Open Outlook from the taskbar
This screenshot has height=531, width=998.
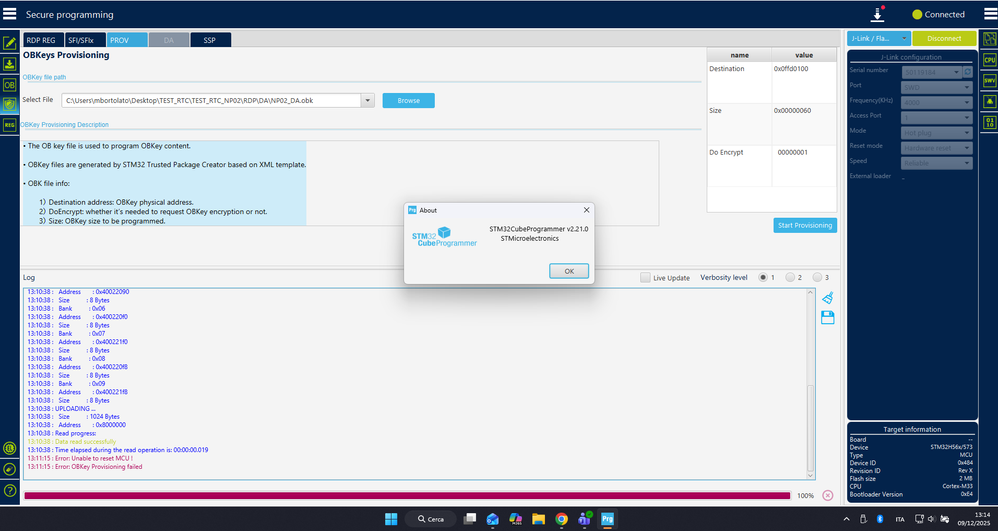493,519
